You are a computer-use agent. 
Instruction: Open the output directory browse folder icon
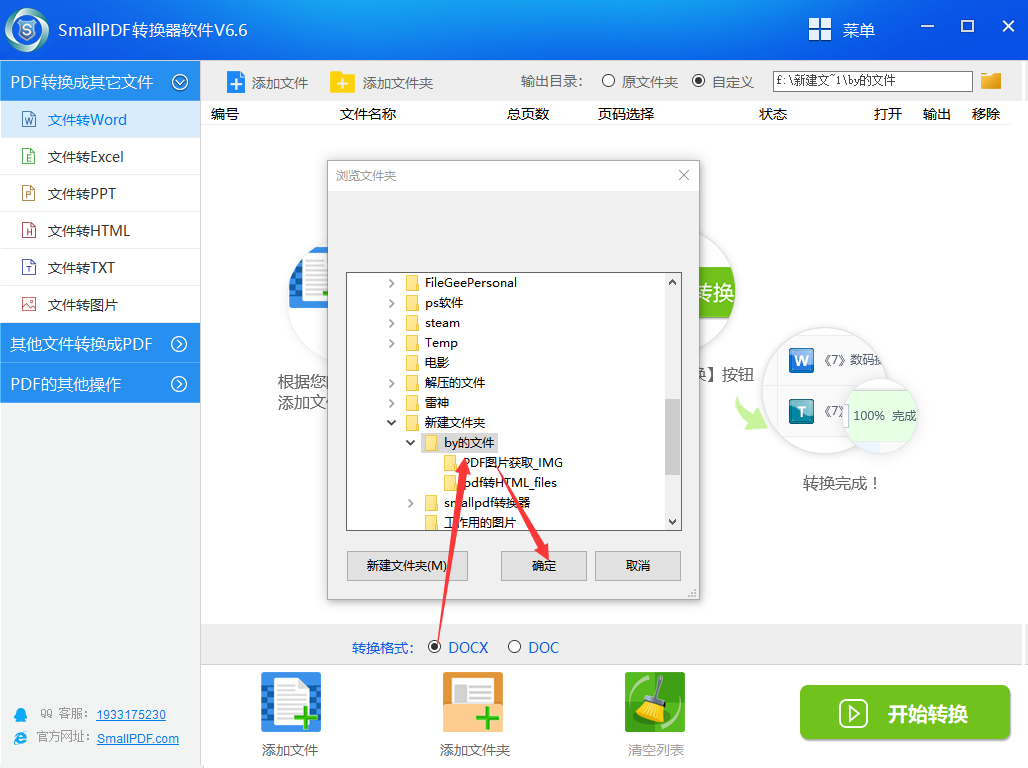pos(991,81)
